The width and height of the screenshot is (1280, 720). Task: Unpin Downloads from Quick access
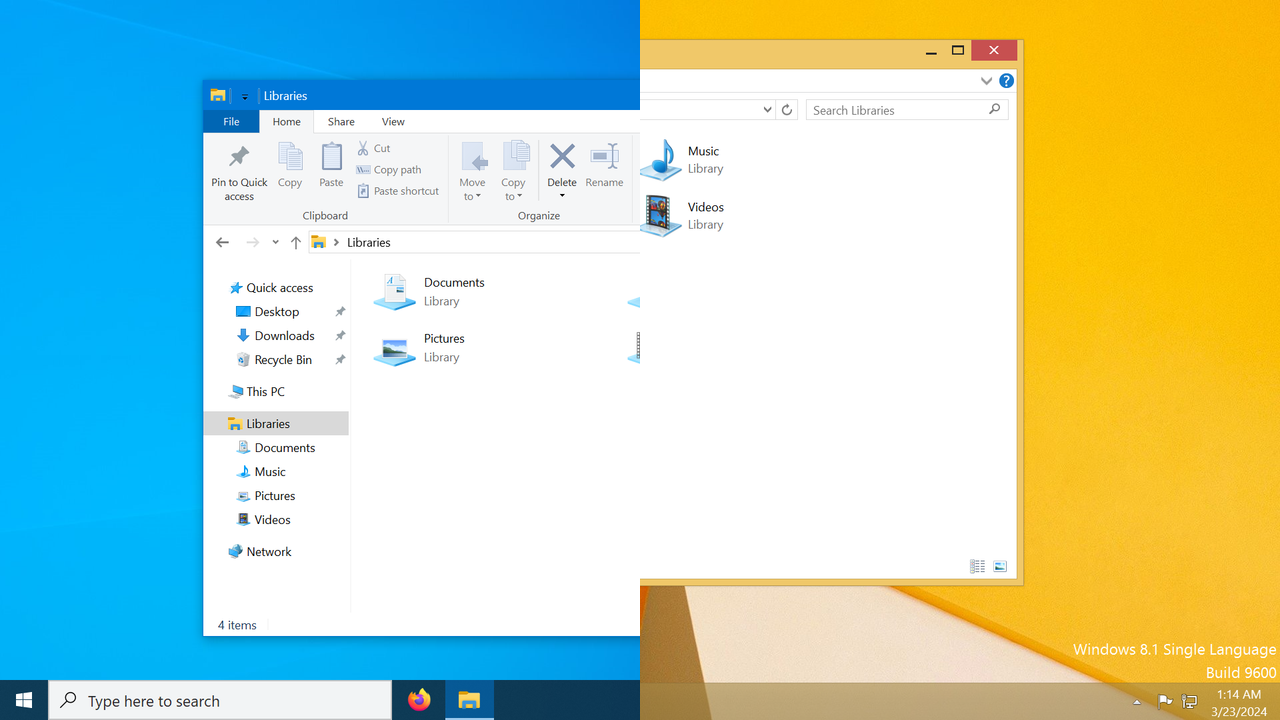point(340,335)
